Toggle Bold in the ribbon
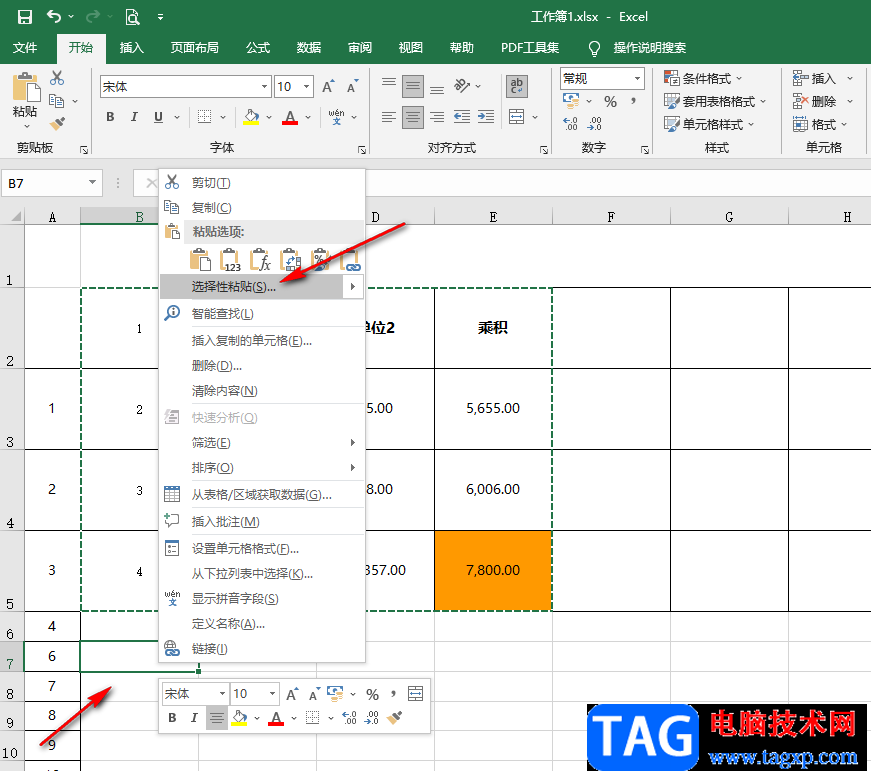Screen dimensions: 871x771 coord(110,117)
